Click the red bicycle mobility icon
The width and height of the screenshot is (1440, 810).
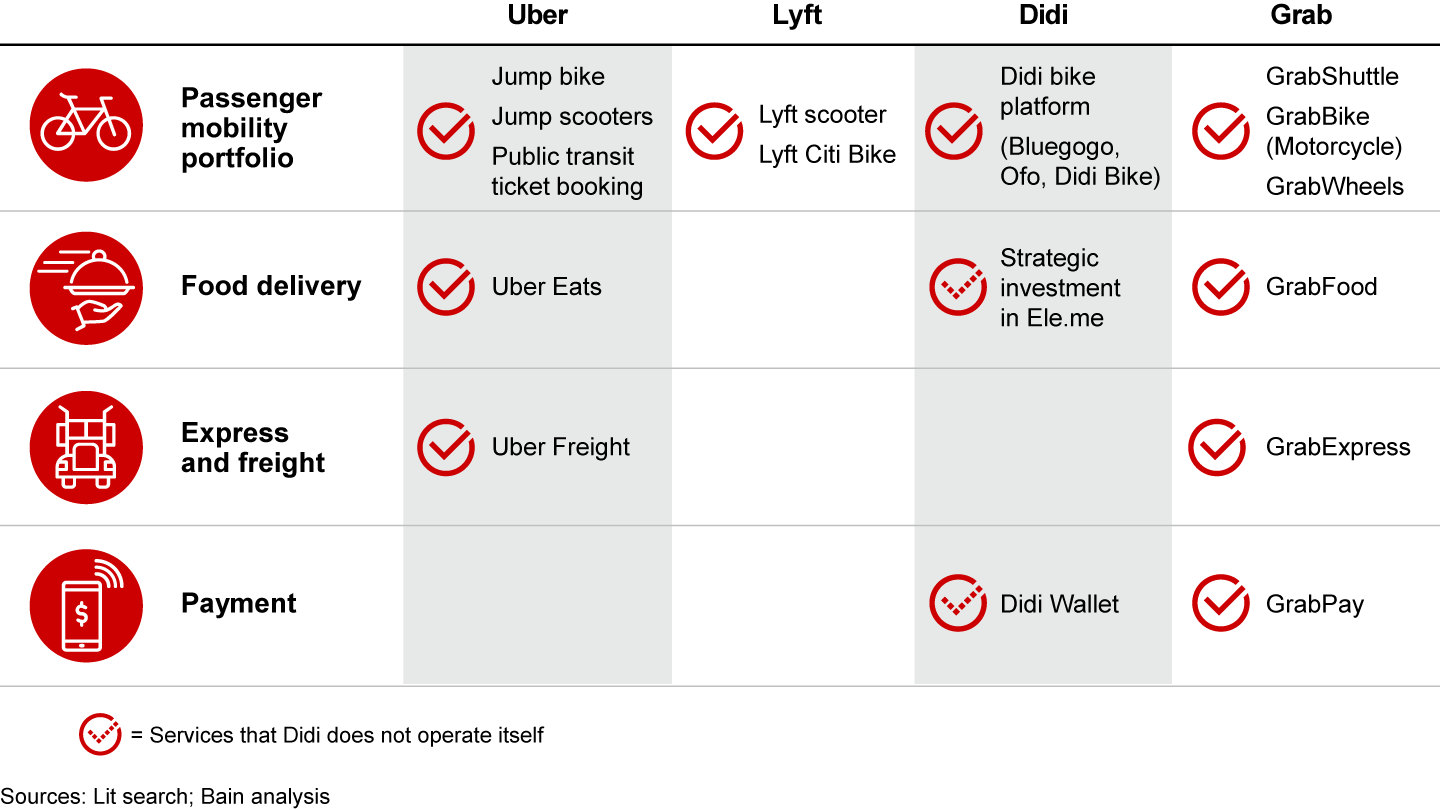pyautogui.click(x=86, y=123)
